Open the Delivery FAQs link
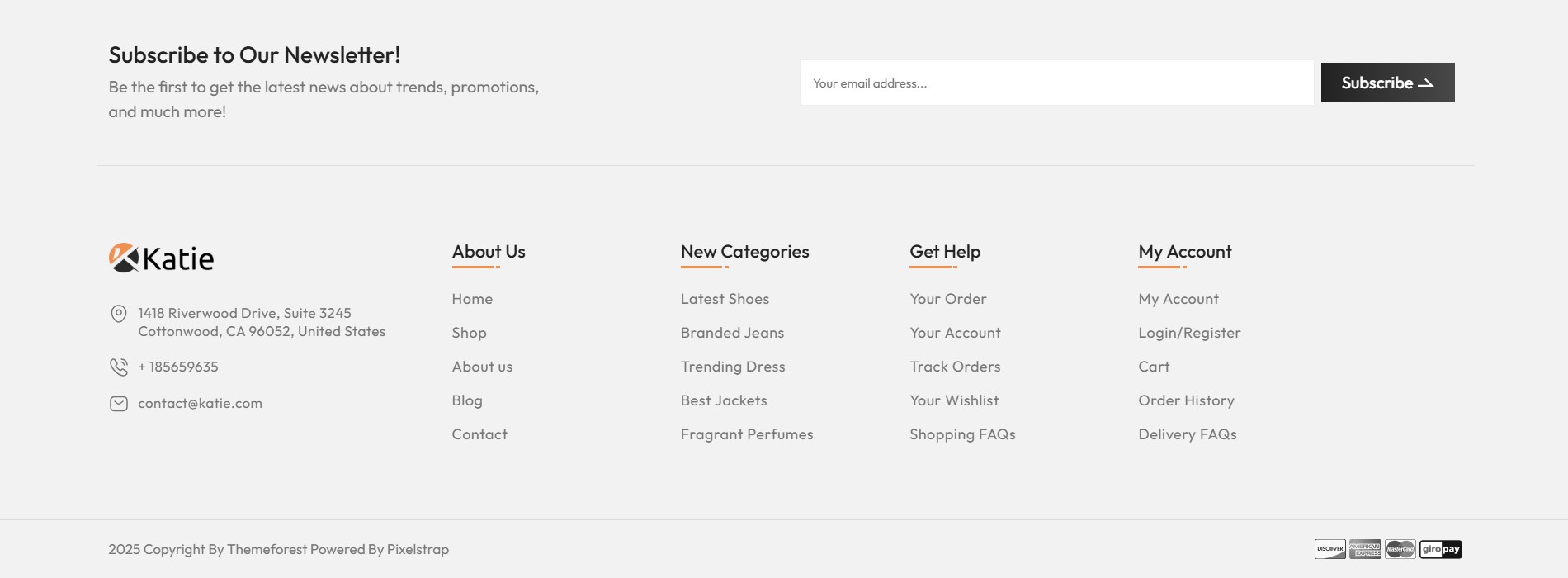The image size is (1568, 578). coord(1188,434)
